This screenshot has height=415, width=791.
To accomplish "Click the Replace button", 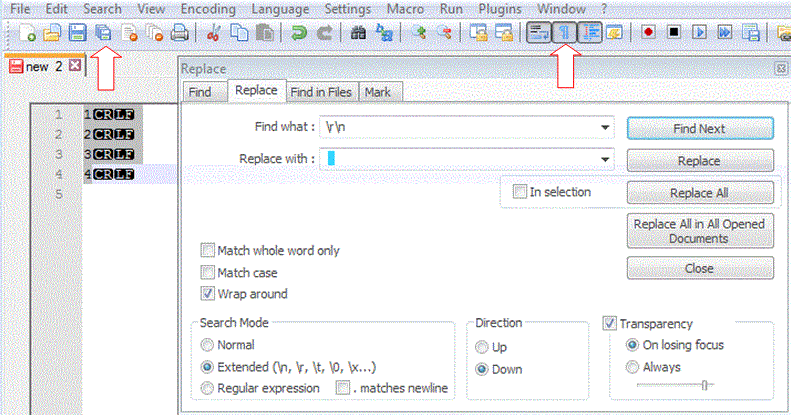I will (700, 161).
